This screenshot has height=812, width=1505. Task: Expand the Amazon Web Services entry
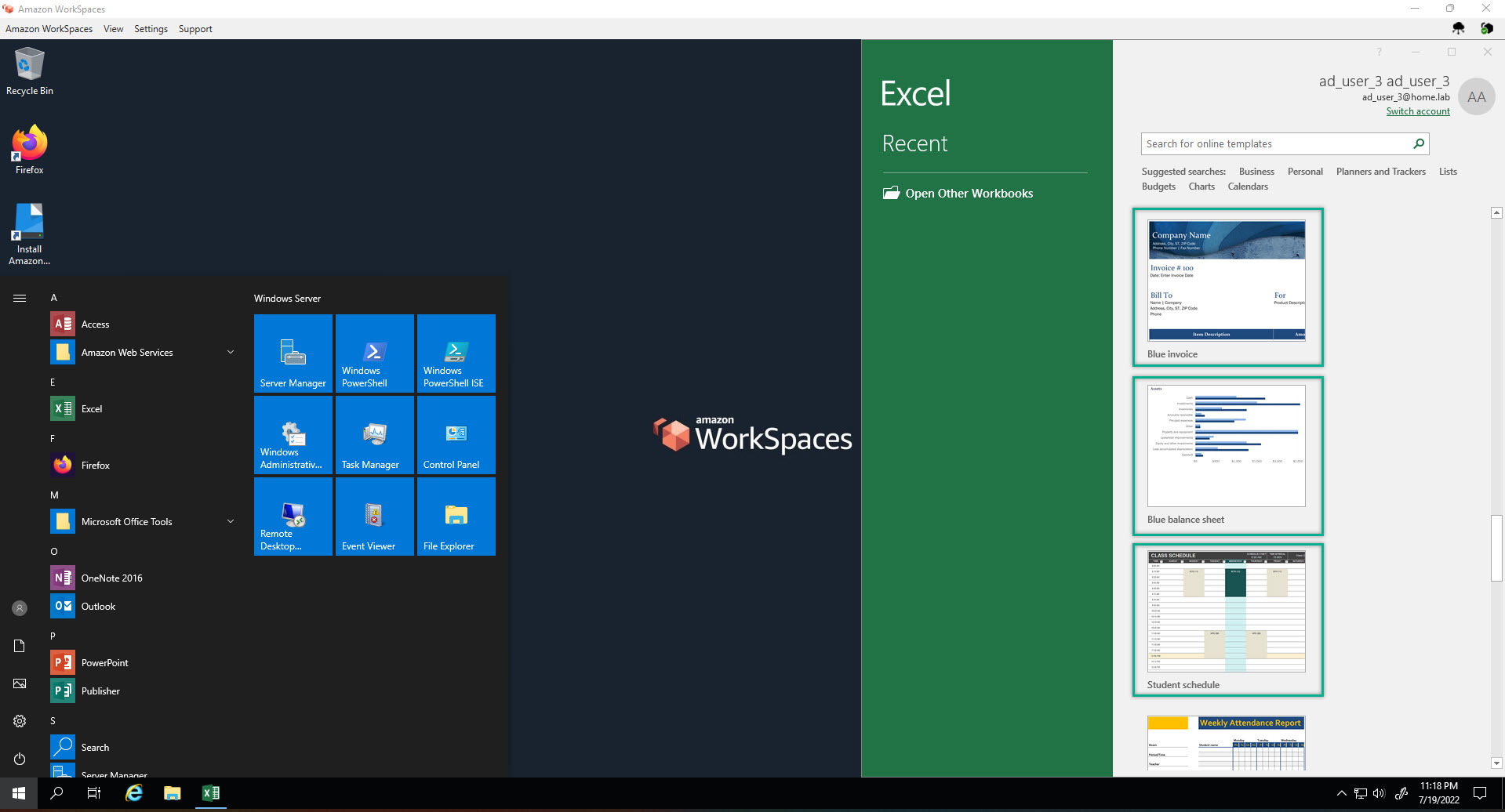231,352
